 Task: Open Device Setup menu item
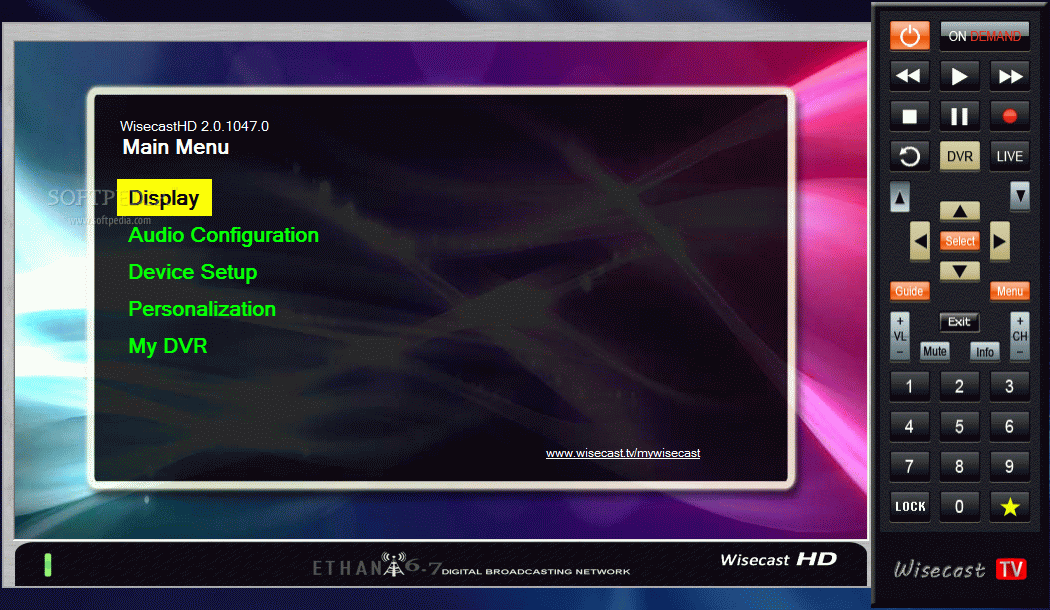[193, 272]
